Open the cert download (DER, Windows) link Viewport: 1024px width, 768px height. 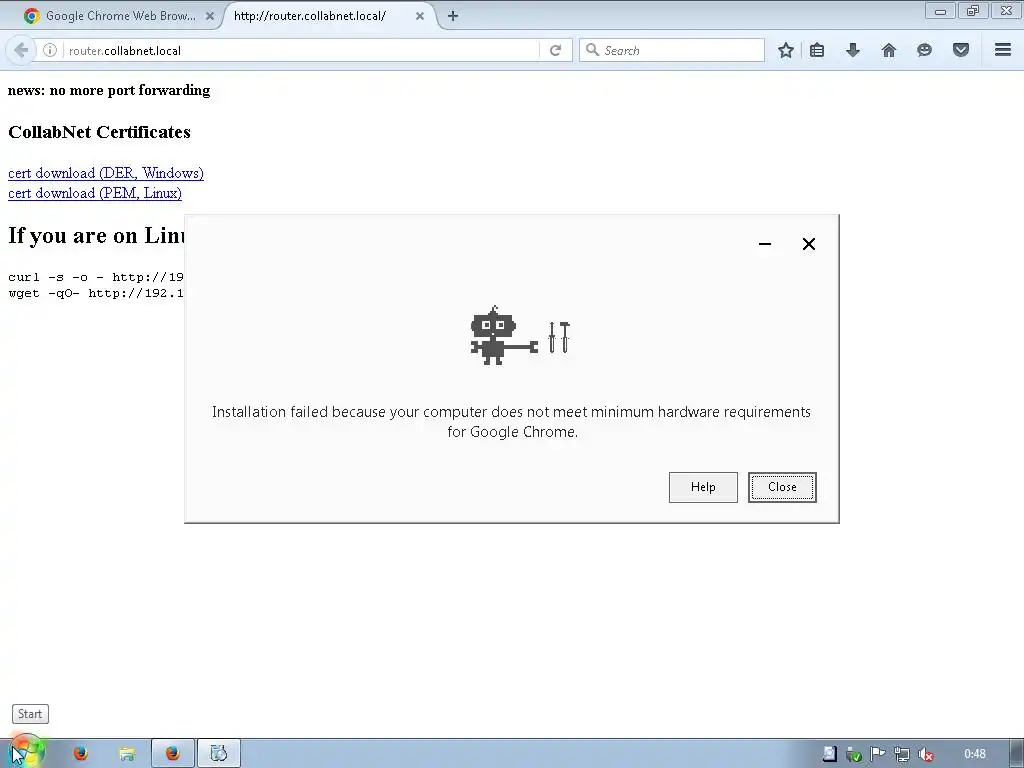point(106,173)
